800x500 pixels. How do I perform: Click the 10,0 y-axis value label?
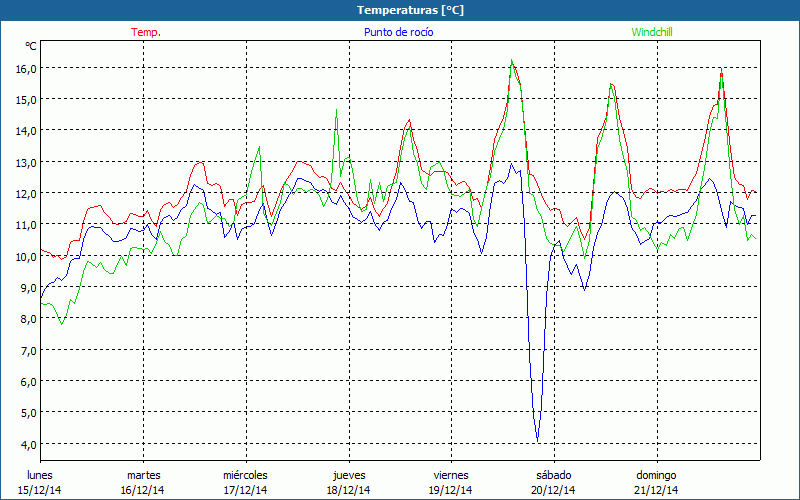point(25,256)
